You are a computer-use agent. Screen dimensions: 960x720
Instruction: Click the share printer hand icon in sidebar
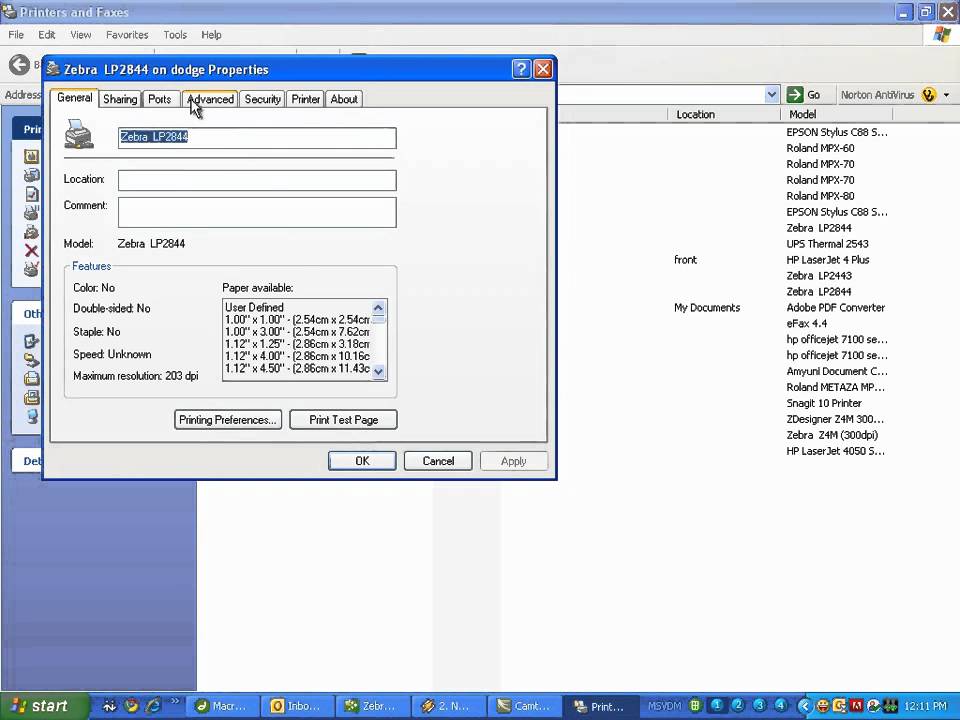31,232
